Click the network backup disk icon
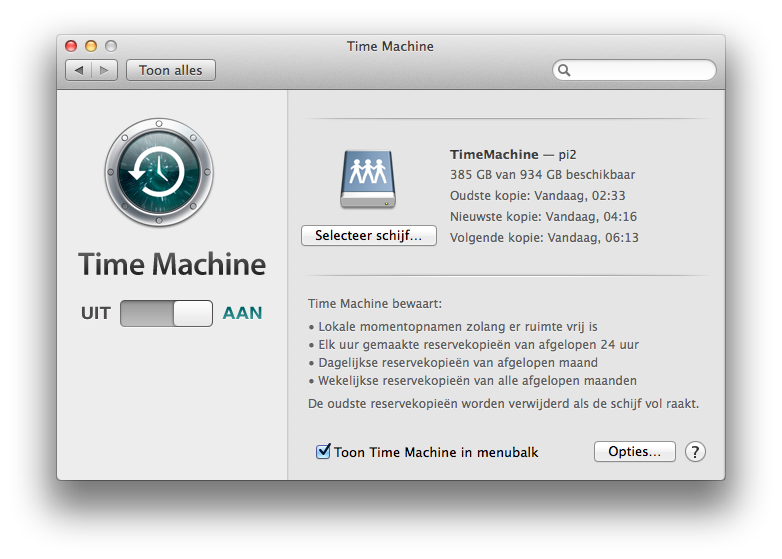782x559 pixels. tap(368, 179)
